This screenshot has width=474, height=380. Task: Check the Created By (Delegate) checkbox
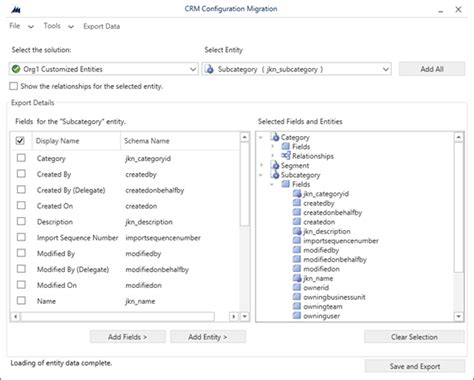[21, 190]
